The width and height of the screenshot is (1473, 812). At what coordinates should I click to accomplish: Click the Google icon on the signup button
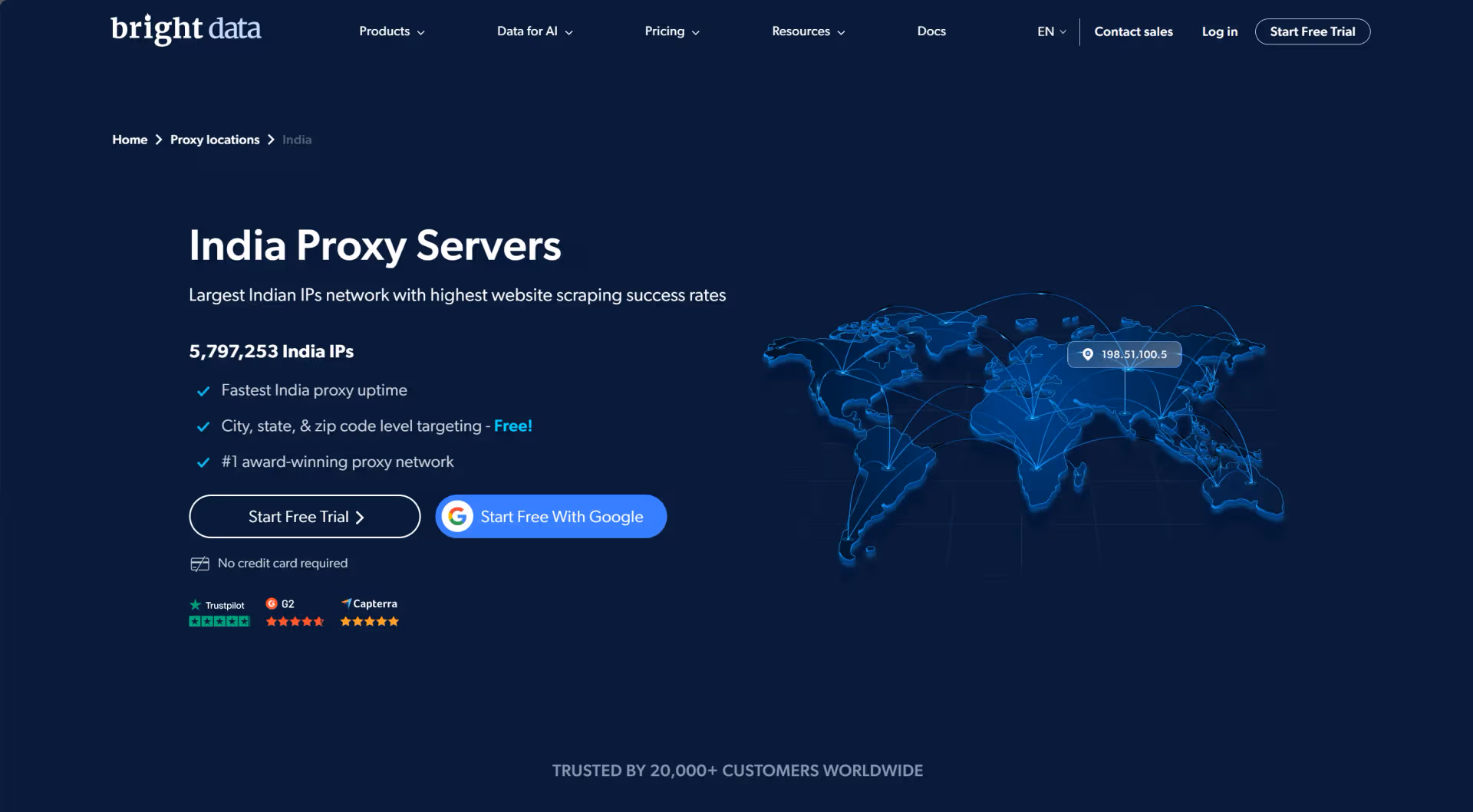(458, 516)
